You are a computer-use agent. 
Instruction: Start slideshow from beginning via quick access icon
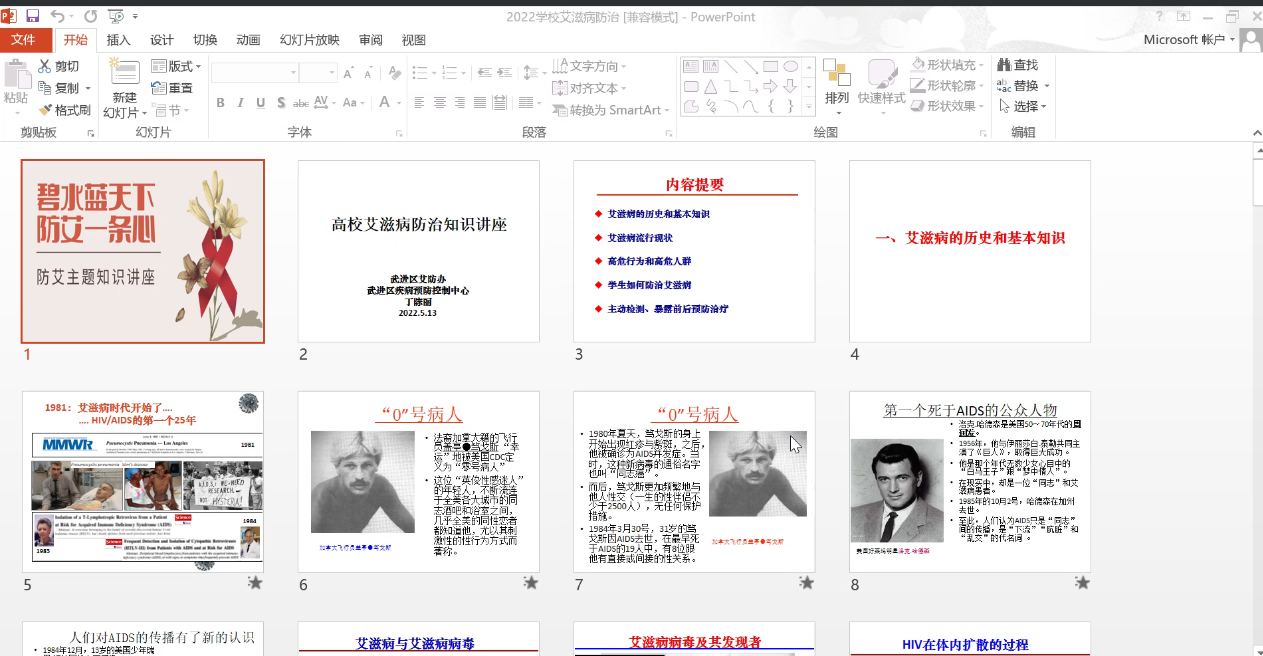tap(115, 16)
